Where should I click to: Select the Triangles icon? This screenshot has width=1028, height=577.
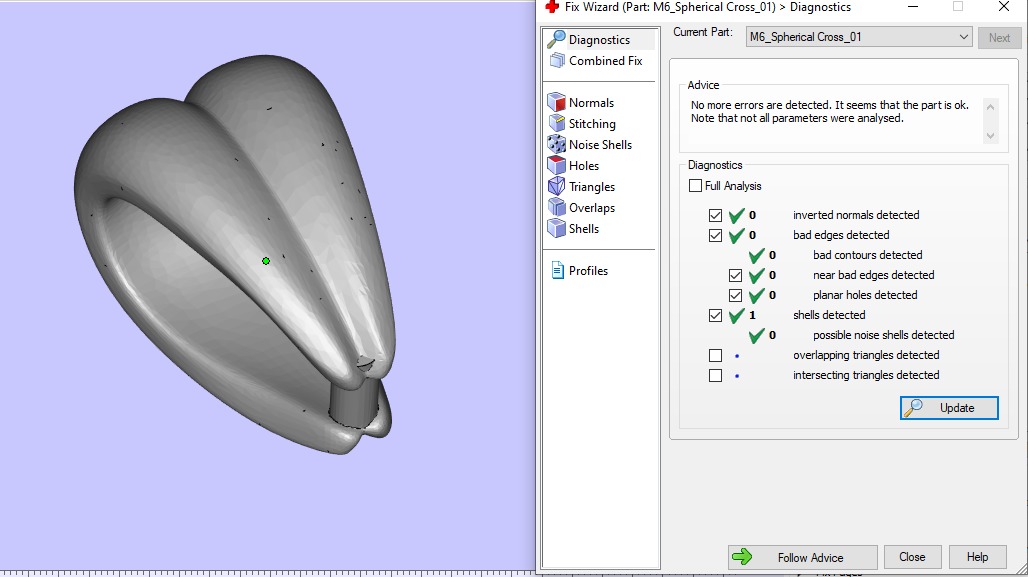pos(556,186)
